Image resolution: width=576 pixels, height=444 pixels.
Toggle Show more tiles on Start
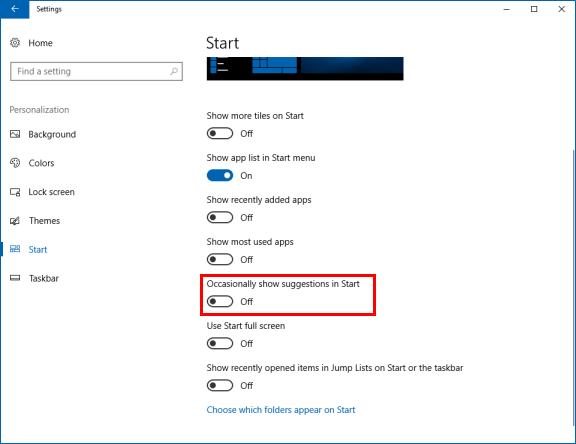[x=220, y=133]
